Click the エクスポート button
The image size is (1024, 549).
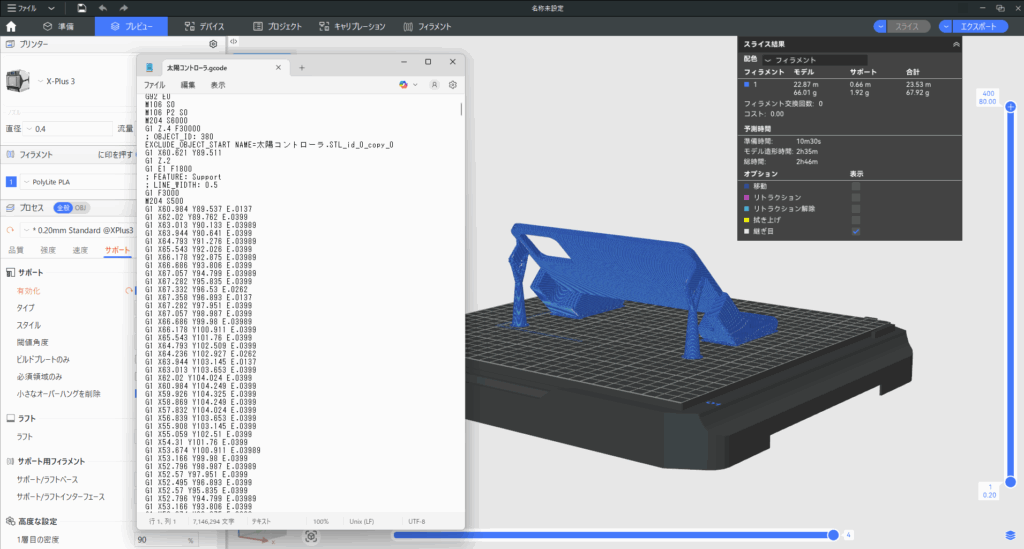click(x=979, y=26)
